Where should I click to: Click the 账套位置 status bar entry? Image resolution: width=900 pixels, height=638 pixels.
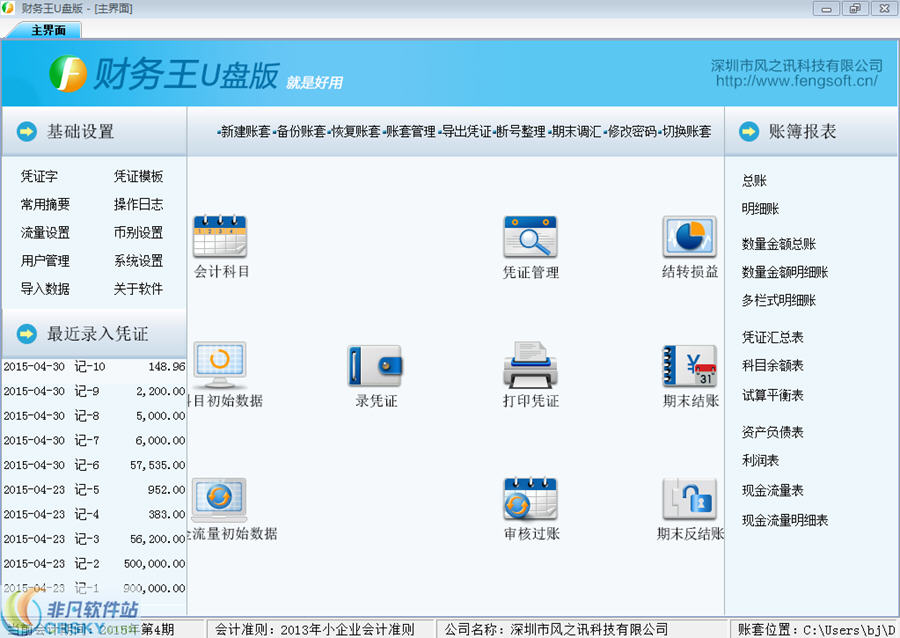[814, 629]
